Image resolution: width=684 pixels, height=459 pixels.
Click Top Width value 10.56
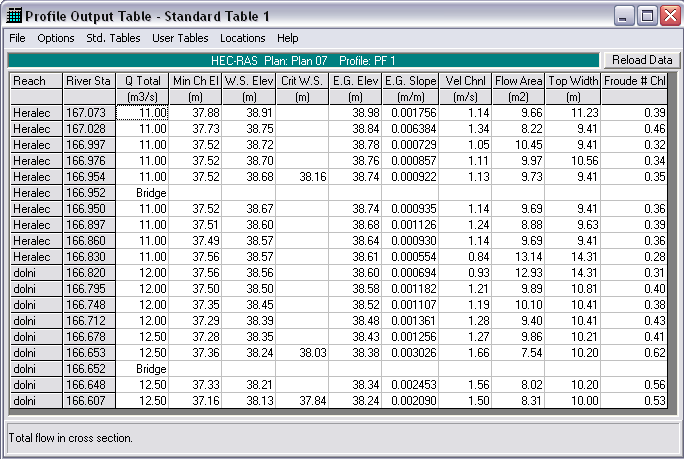click(573, 161)
